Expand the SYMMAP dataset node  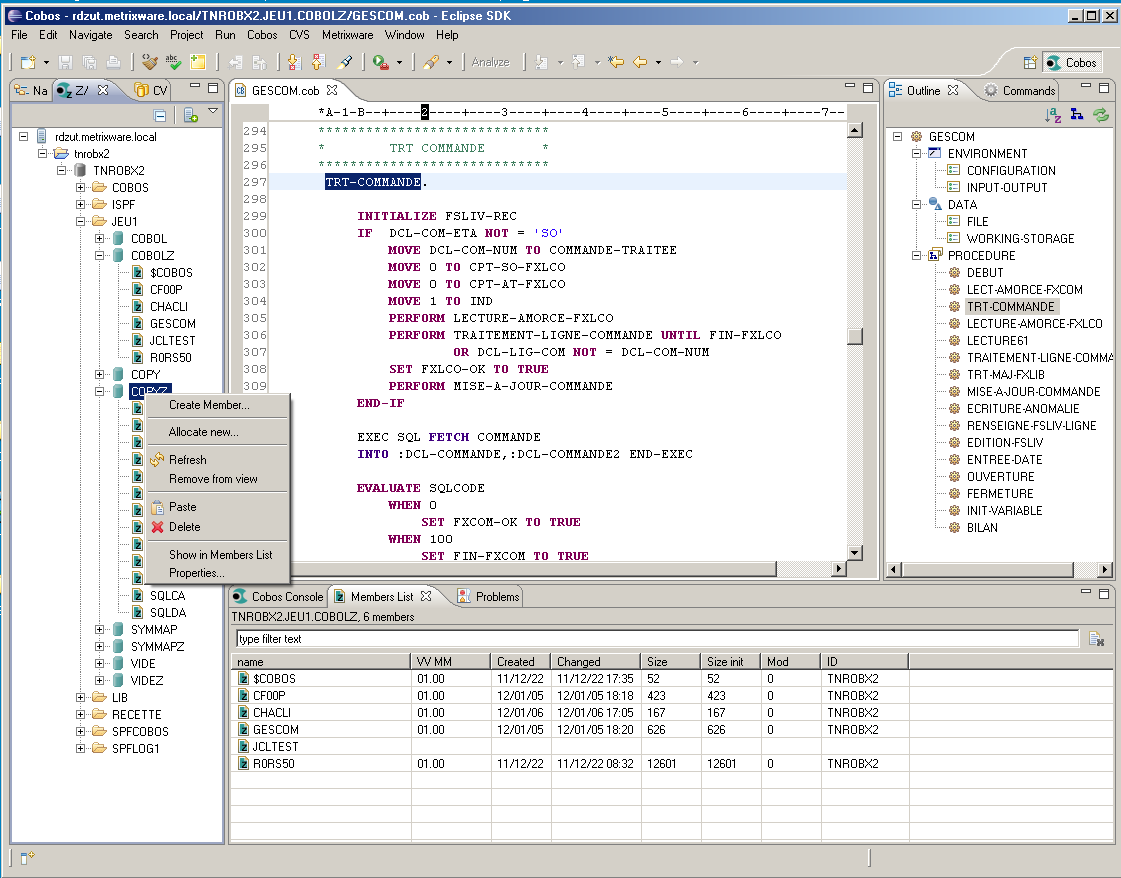pyautogui.click(x=99, y=629)
